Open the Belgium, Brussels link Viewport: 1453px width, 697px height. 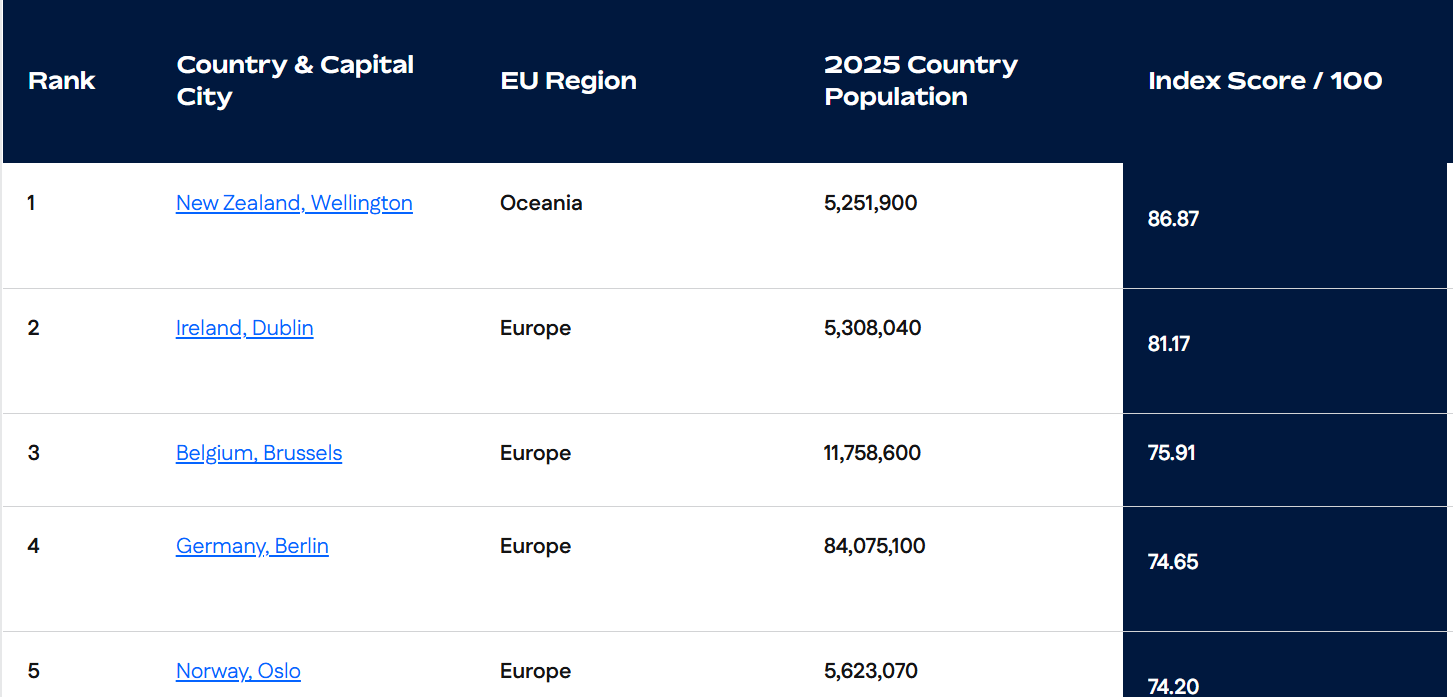[259, 453]
